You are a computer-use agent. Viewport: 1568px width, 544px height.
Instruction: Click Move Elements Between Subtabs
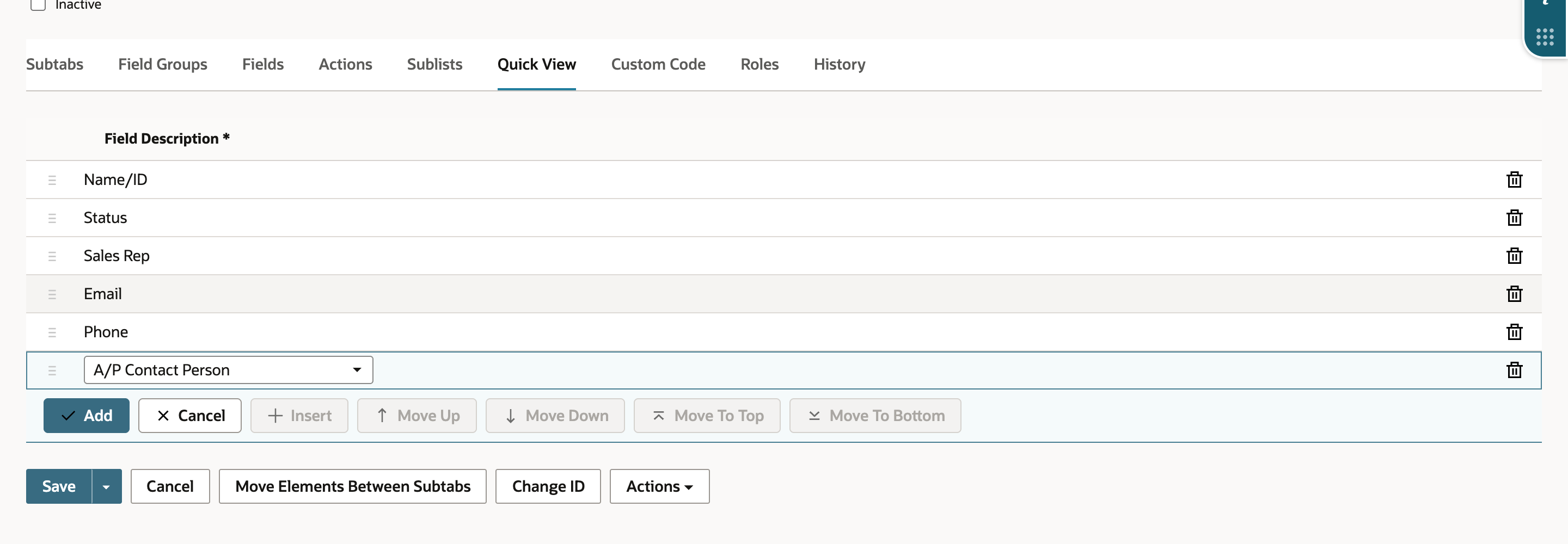[x=352, y=486]
